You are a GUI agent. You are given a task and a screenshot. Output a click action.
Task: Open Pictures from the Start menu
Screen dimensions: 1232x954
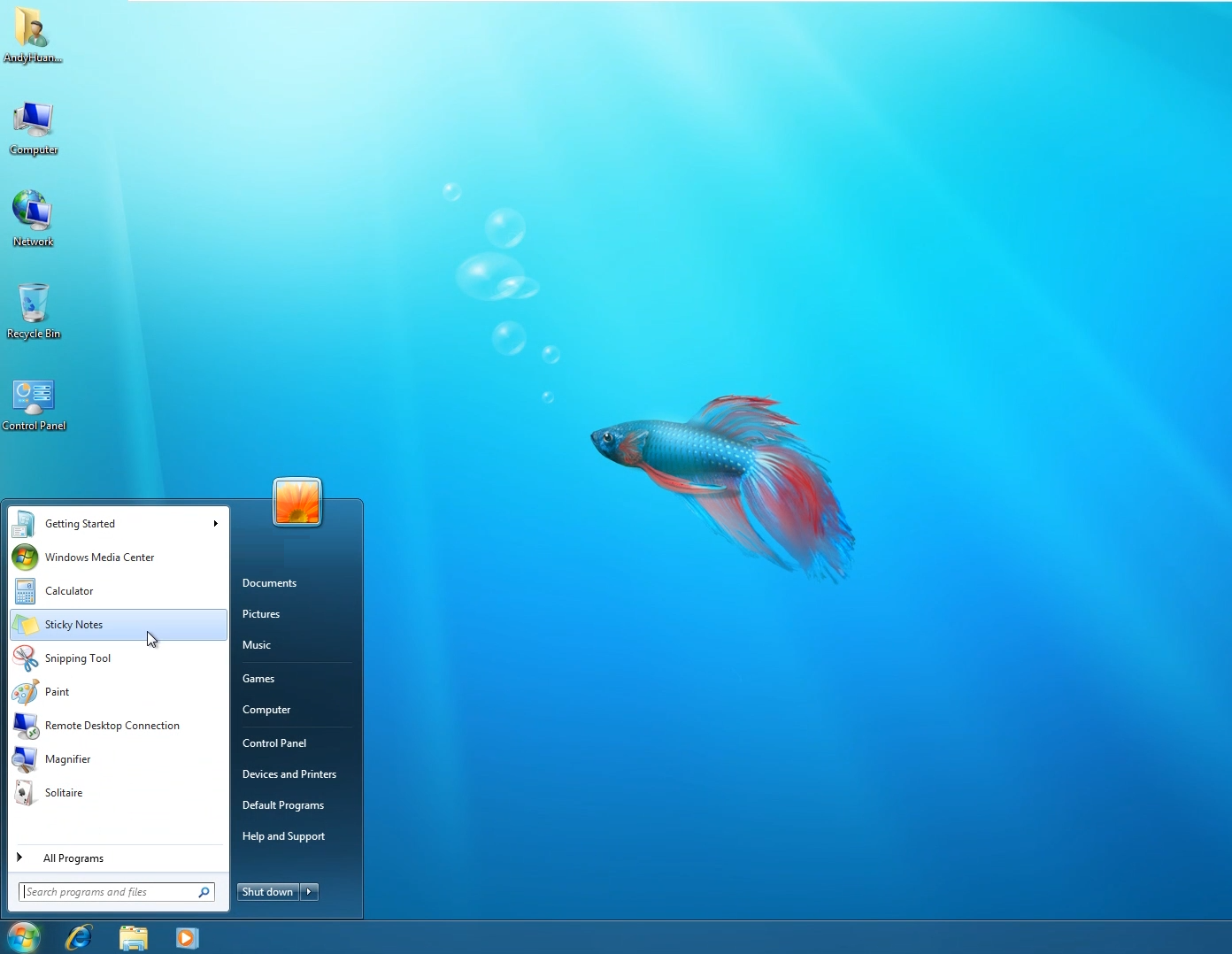261,614
